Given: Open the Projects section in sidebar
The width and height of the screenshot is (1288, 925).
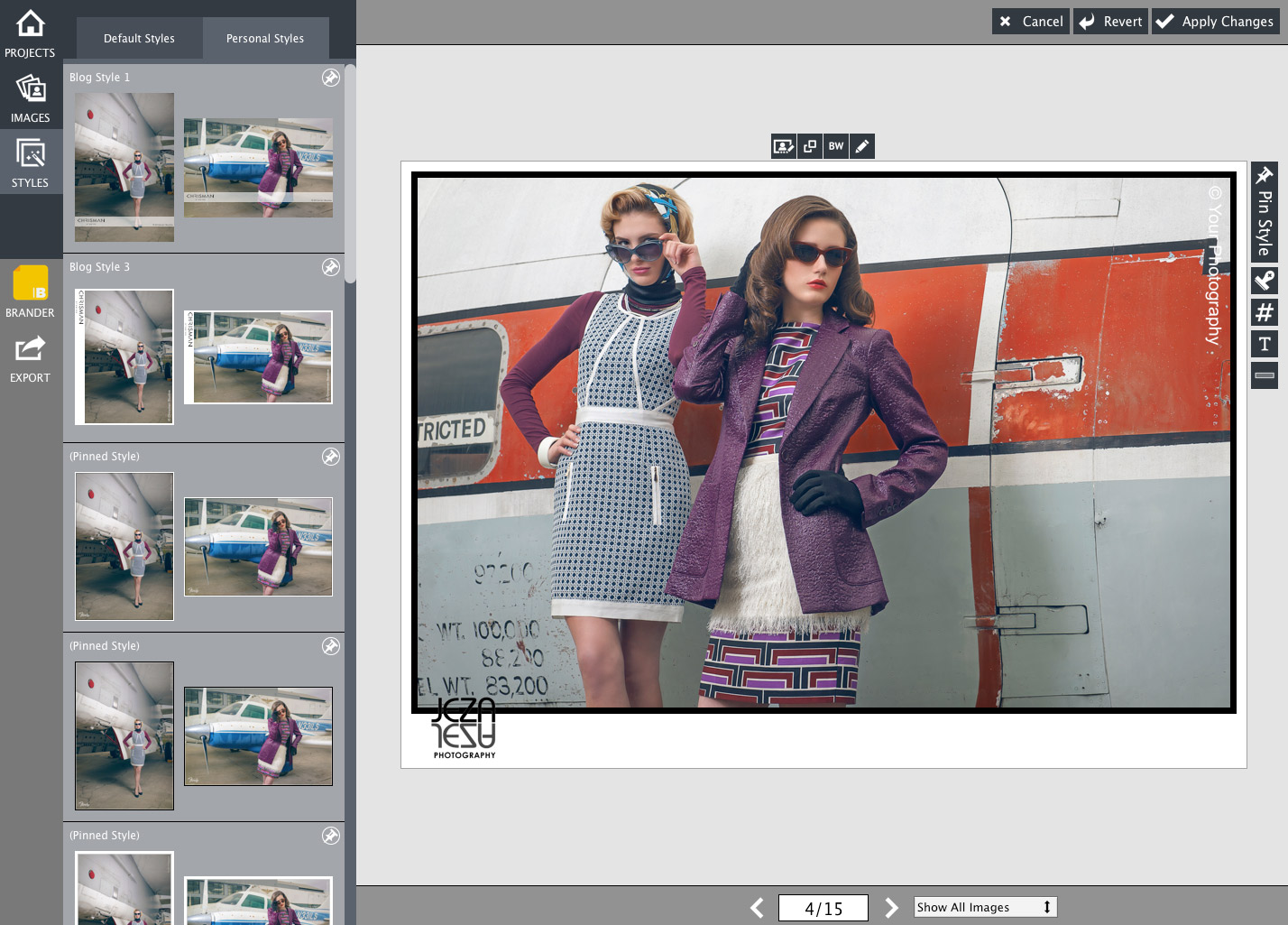Looking at the screenshot, I should pos(30,32).
